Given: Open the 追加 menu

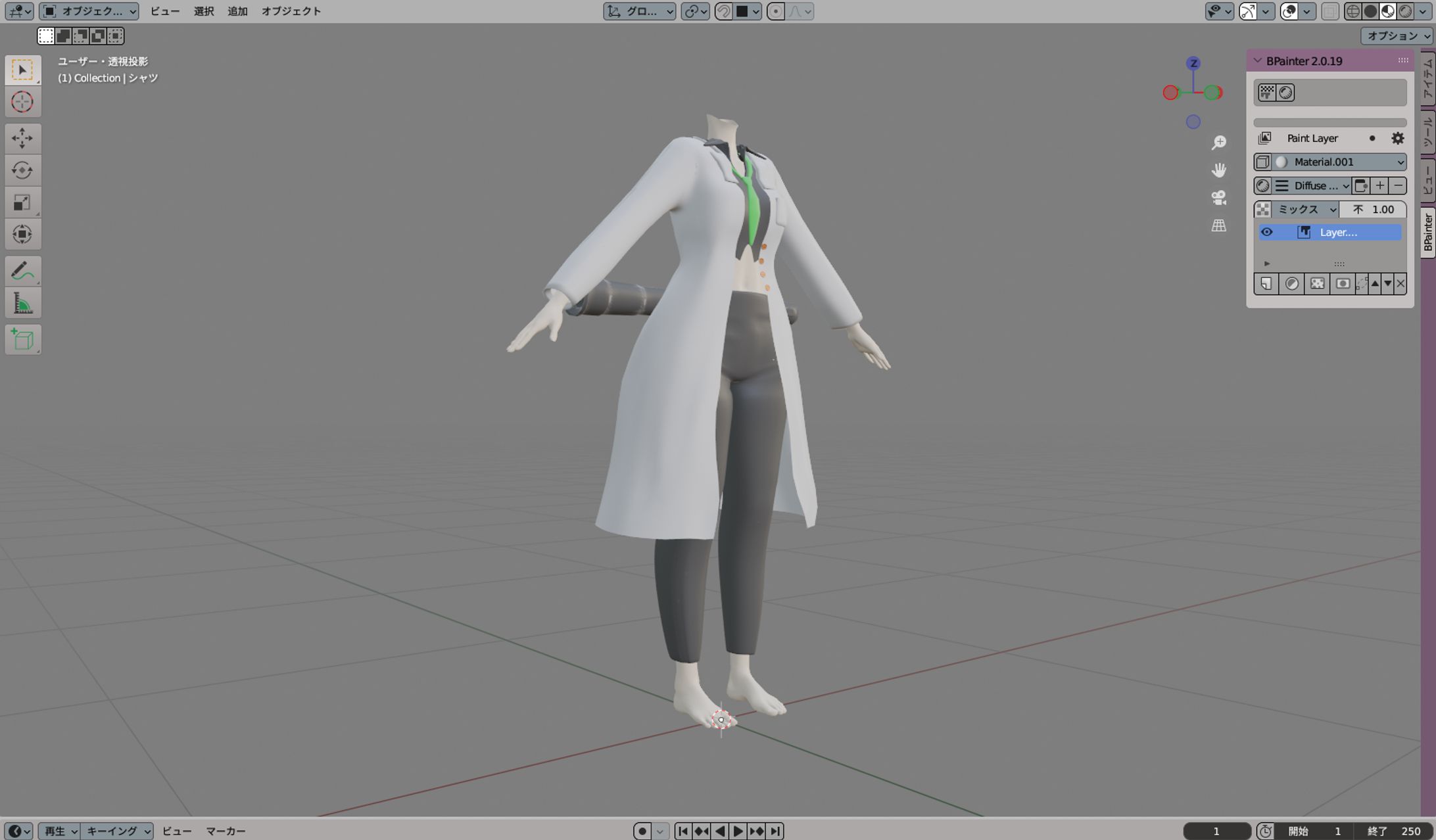Looking at the screenshot, I should 237,11.
